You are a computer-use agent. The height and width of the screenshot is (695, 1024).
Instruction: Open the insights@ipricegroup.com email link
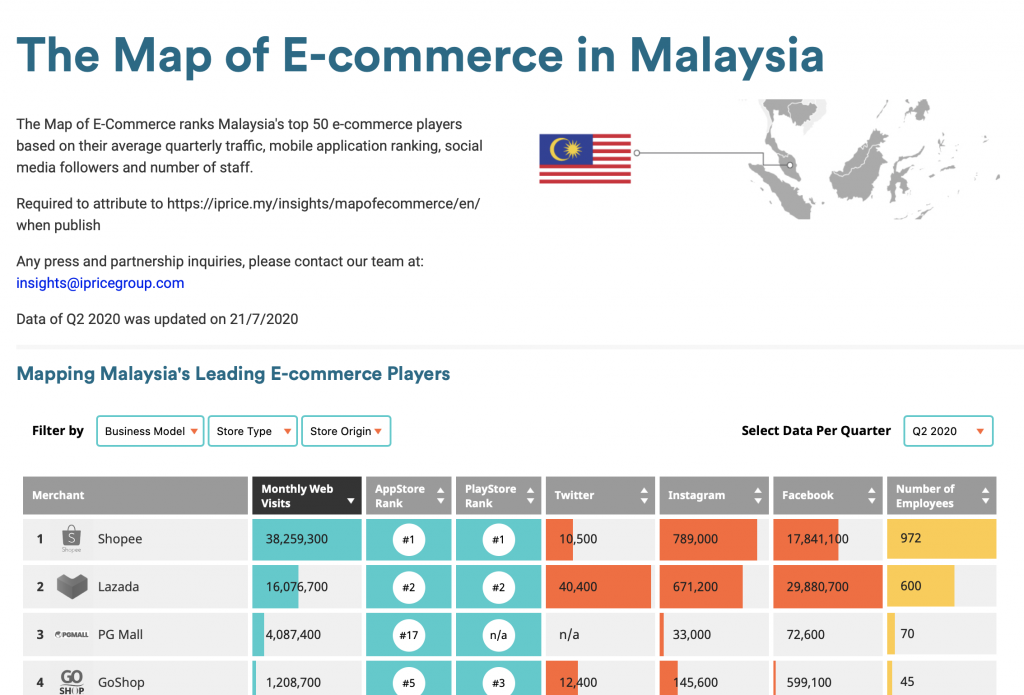point(100,283)
